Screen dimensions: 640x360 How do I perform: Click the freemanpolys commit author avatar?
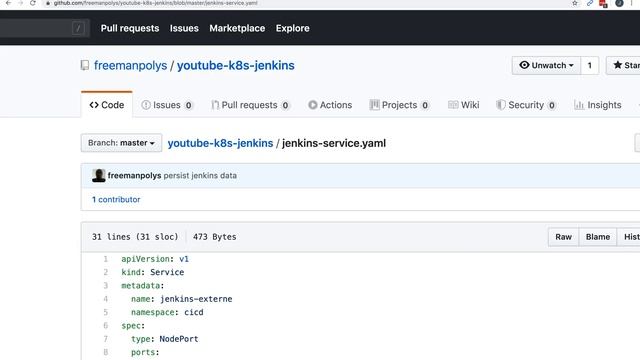point(98,176)
